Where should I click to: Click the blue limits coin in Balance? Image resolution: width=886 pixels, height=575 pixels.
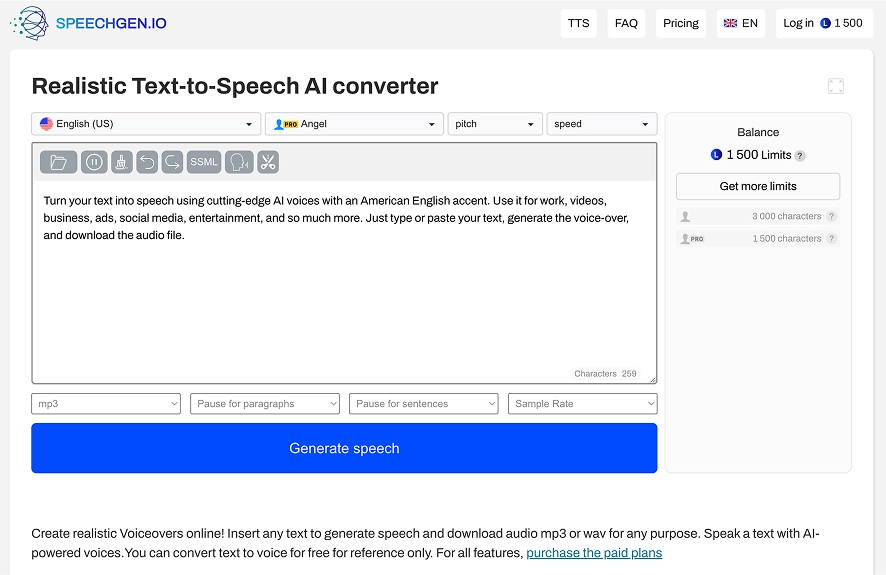click(x=716, y=155)
